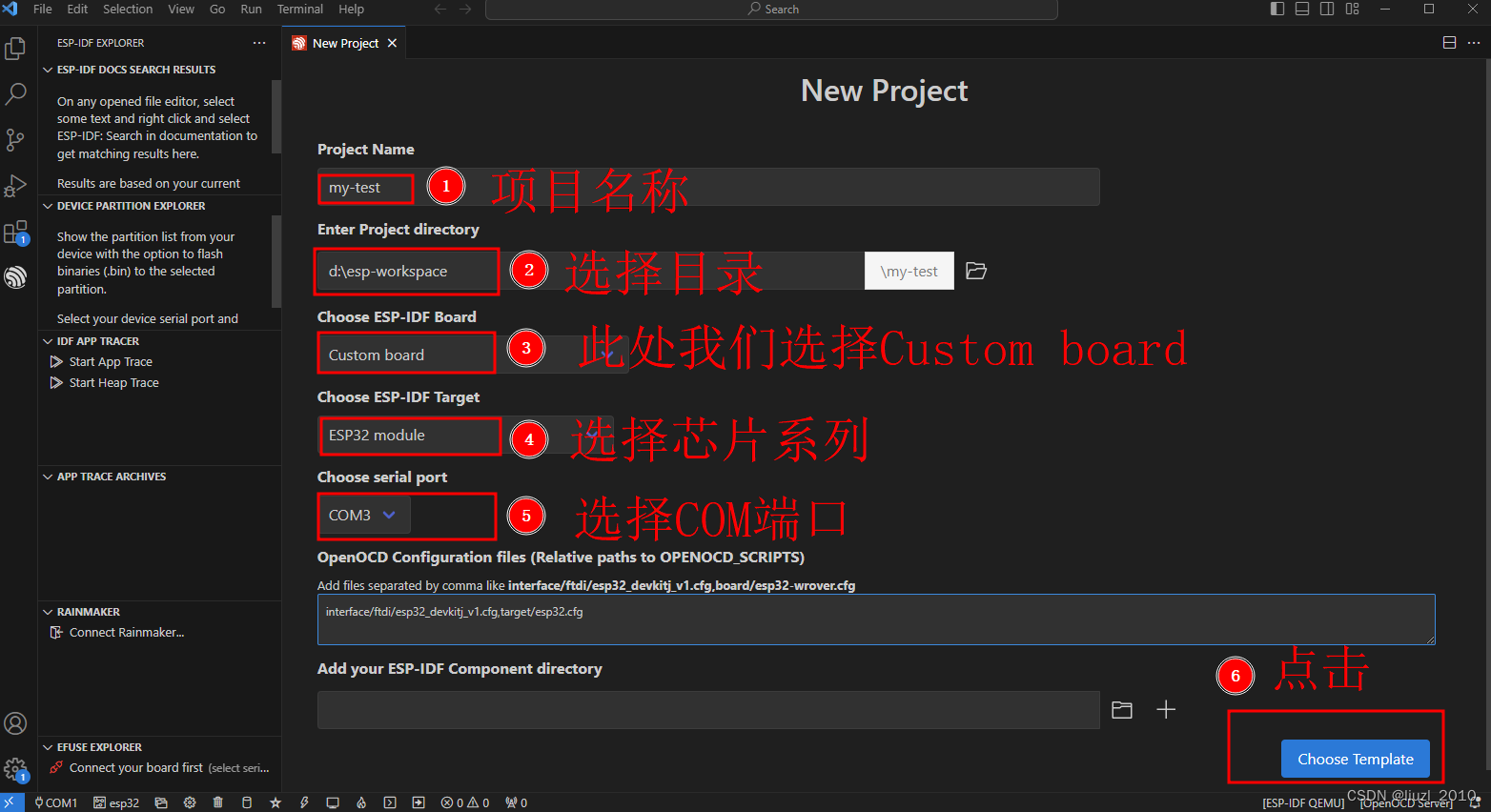Toggle the bottom Panel visibility
This screenshot has width=1491, height=812.
[1302, 9]
